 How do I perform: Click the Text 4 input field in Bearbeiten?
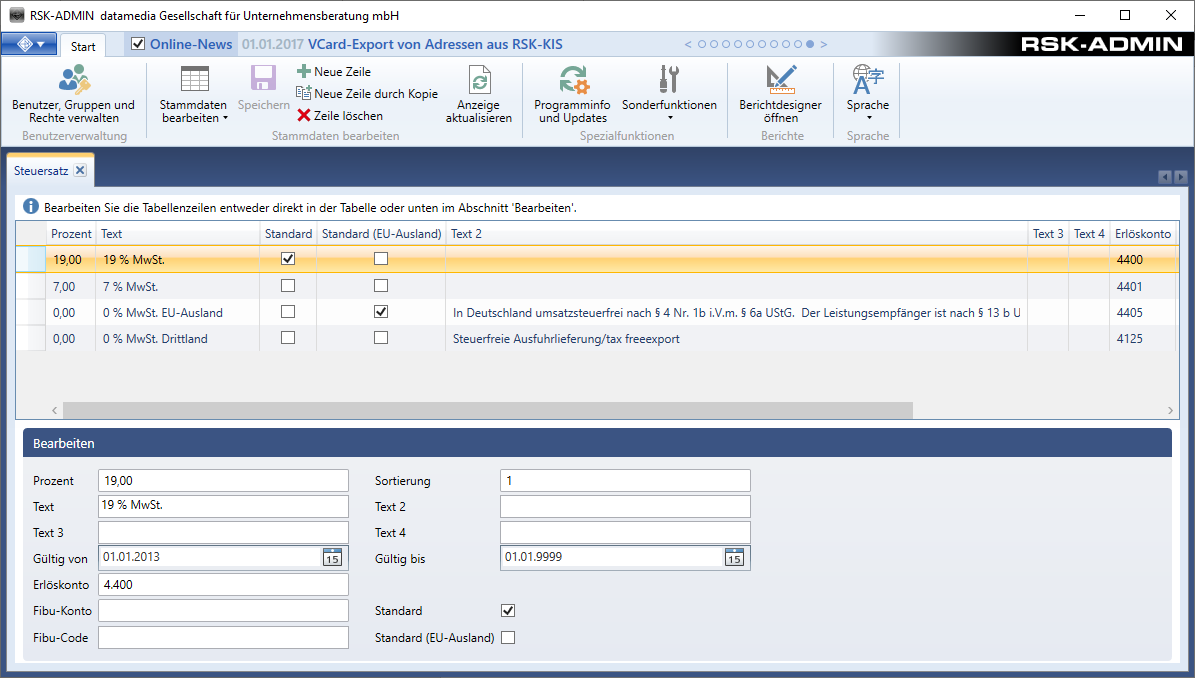pyautogui.click(x=625, y=532)
